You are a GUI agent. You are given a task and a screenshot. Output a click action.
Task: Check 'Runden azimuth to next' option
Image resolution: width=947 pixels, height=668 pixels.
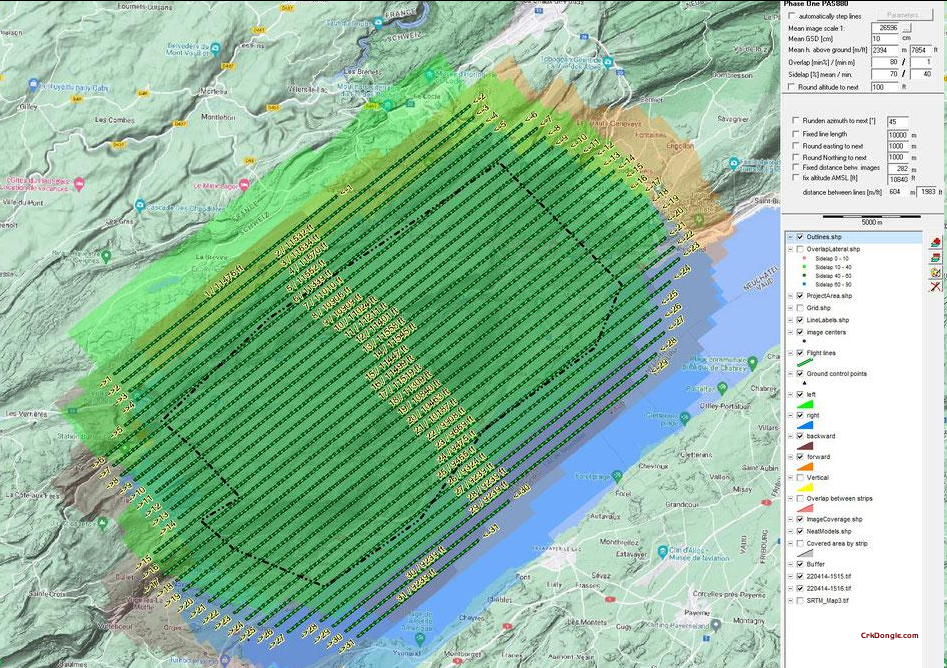coord(795,120)
